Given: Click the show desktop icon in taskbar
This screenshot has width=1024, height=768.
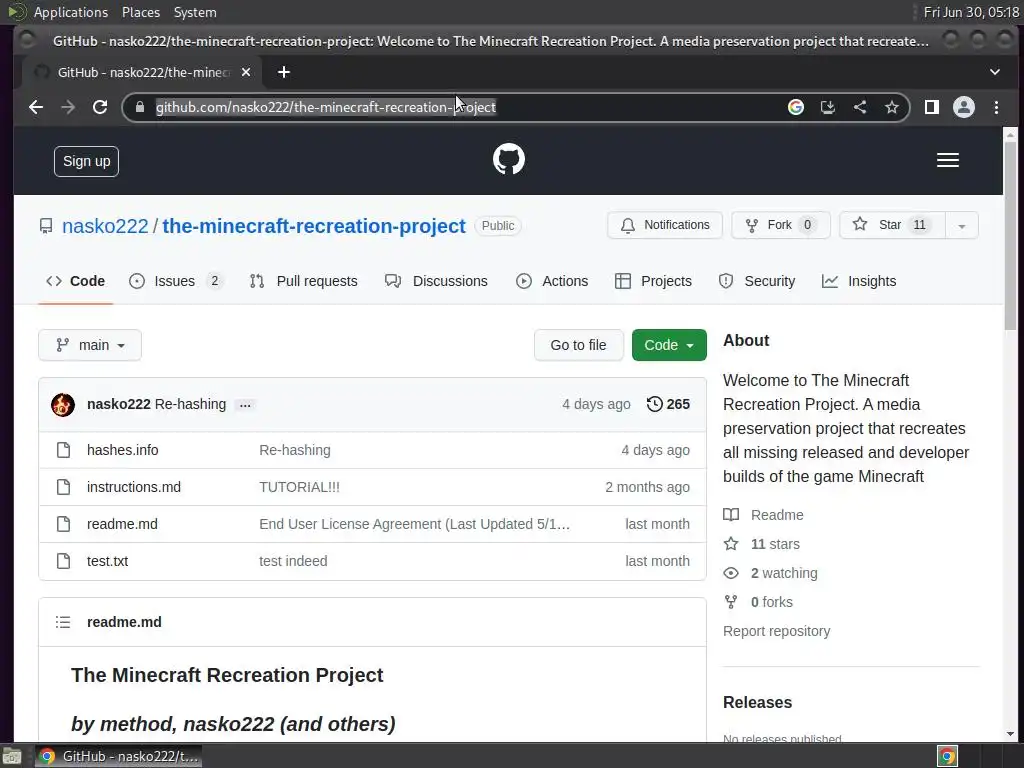Looking at the screenshot, I should (x=11, y=756).
